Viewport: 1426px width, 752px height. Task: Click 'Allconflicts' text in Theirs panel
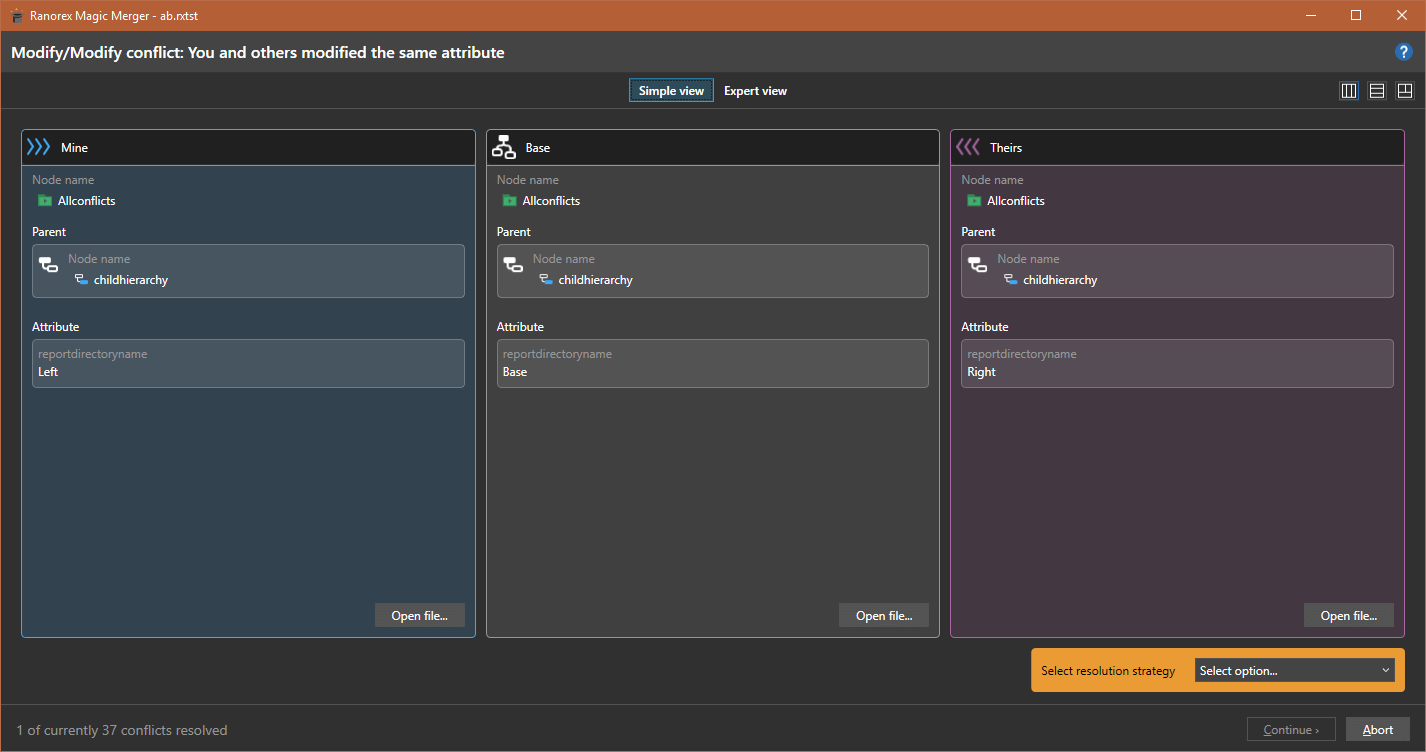(1016, 201)
